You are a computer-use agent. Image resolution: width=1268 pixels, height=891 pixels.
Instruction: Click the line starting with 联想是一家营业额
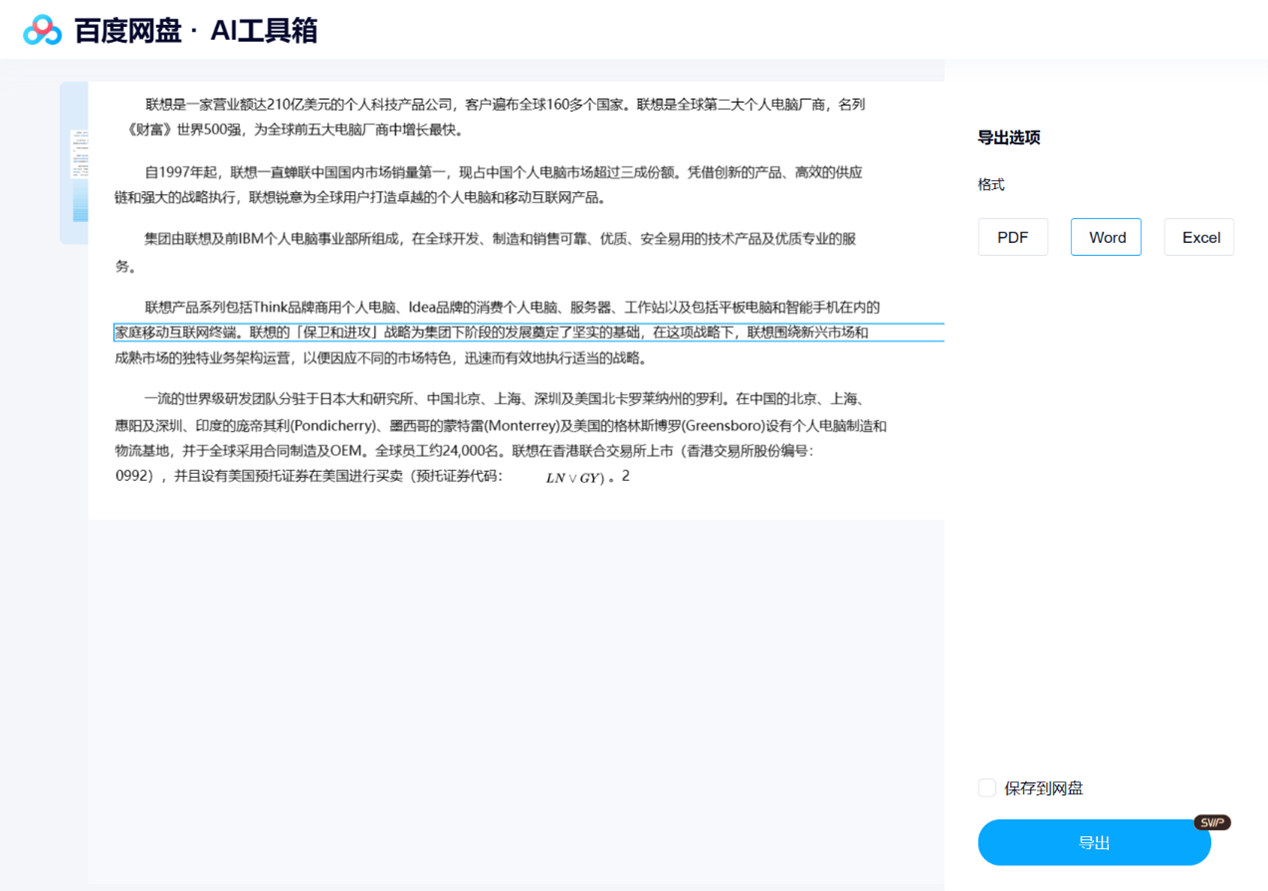tap(504, 104)
